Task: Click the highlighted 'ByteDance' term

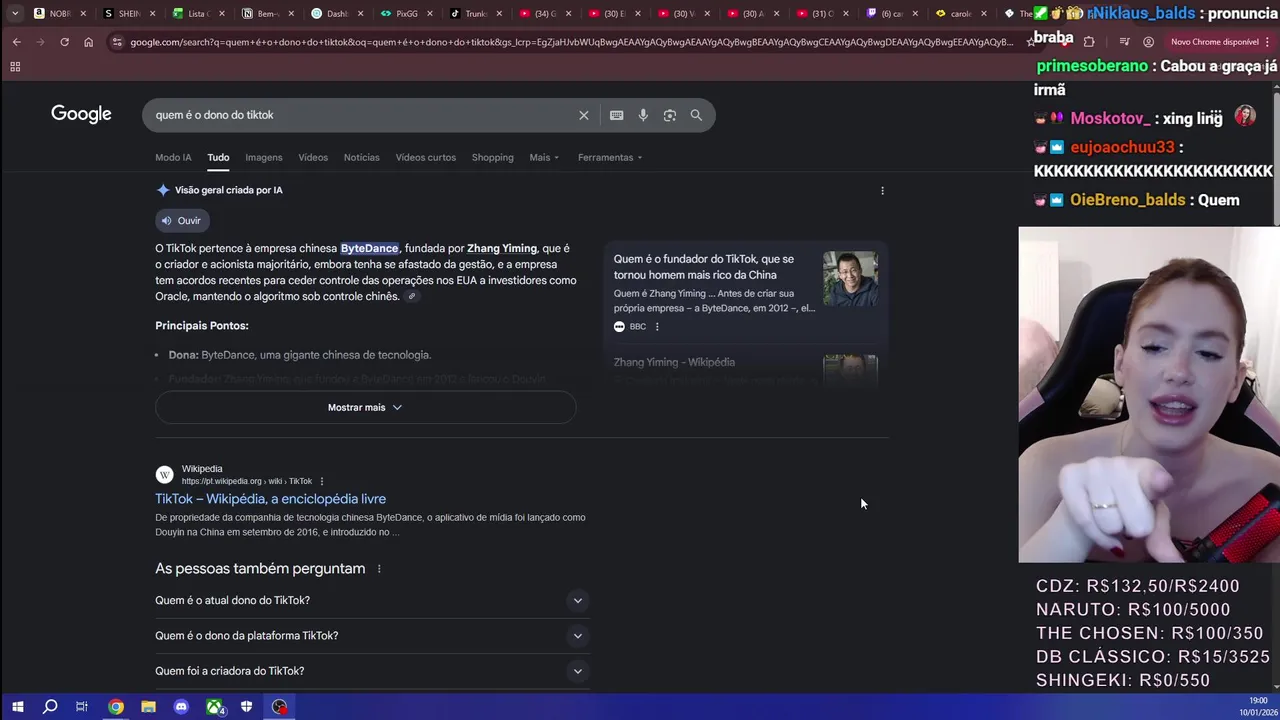Action: 369,248
